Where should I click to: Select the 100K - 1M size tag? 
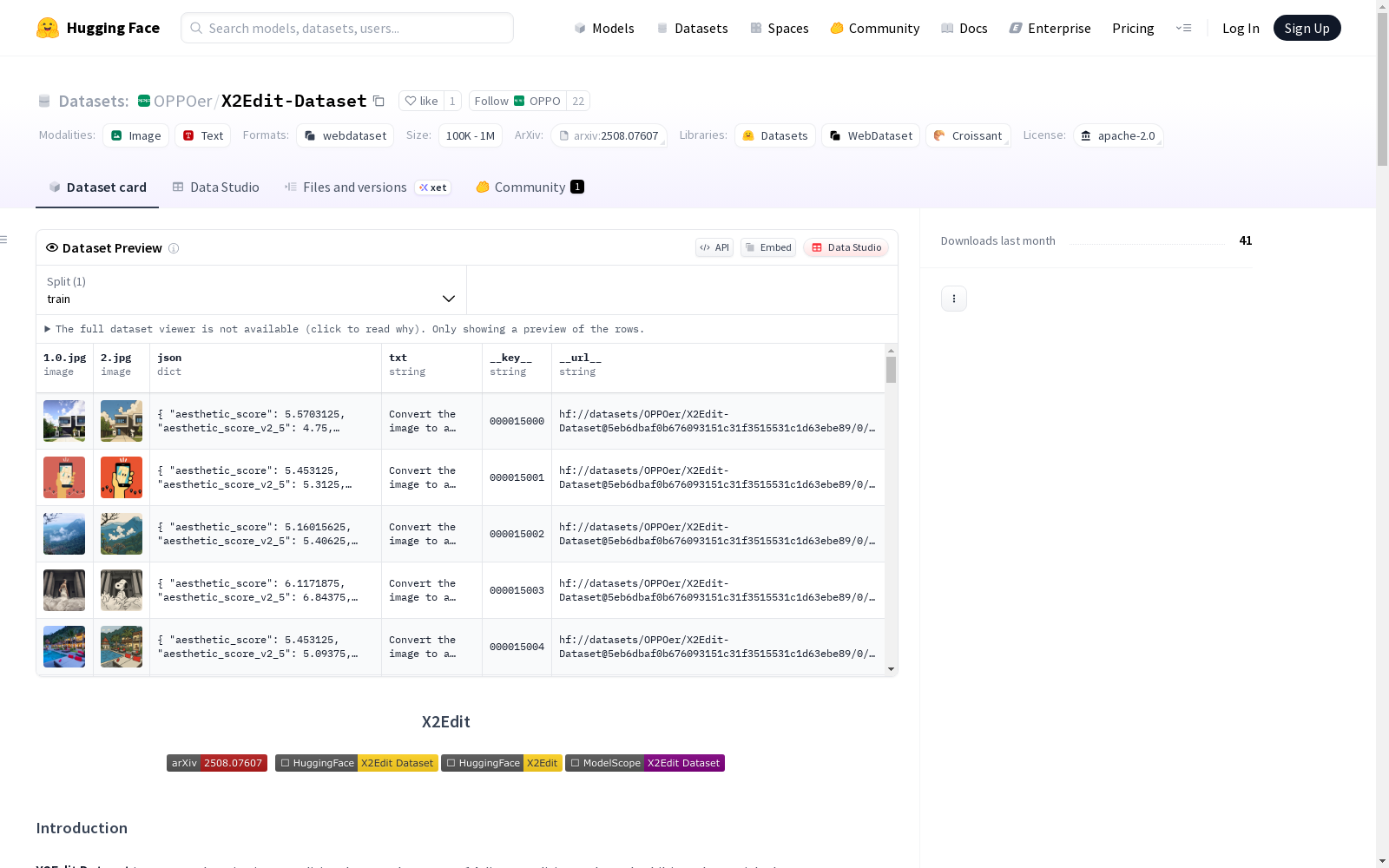coord(471,135)
